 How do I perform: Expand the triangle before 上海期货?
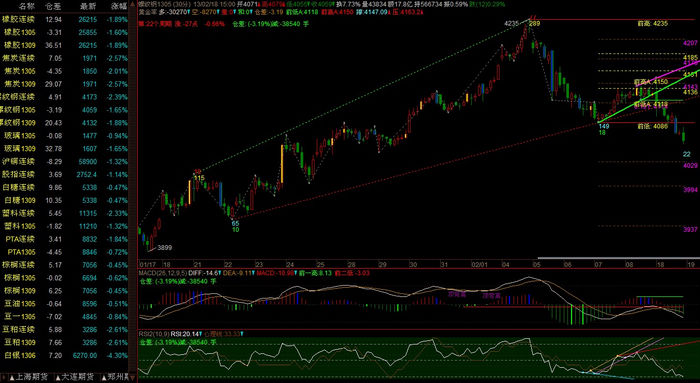pyautogui.click(x=12, y=378)
